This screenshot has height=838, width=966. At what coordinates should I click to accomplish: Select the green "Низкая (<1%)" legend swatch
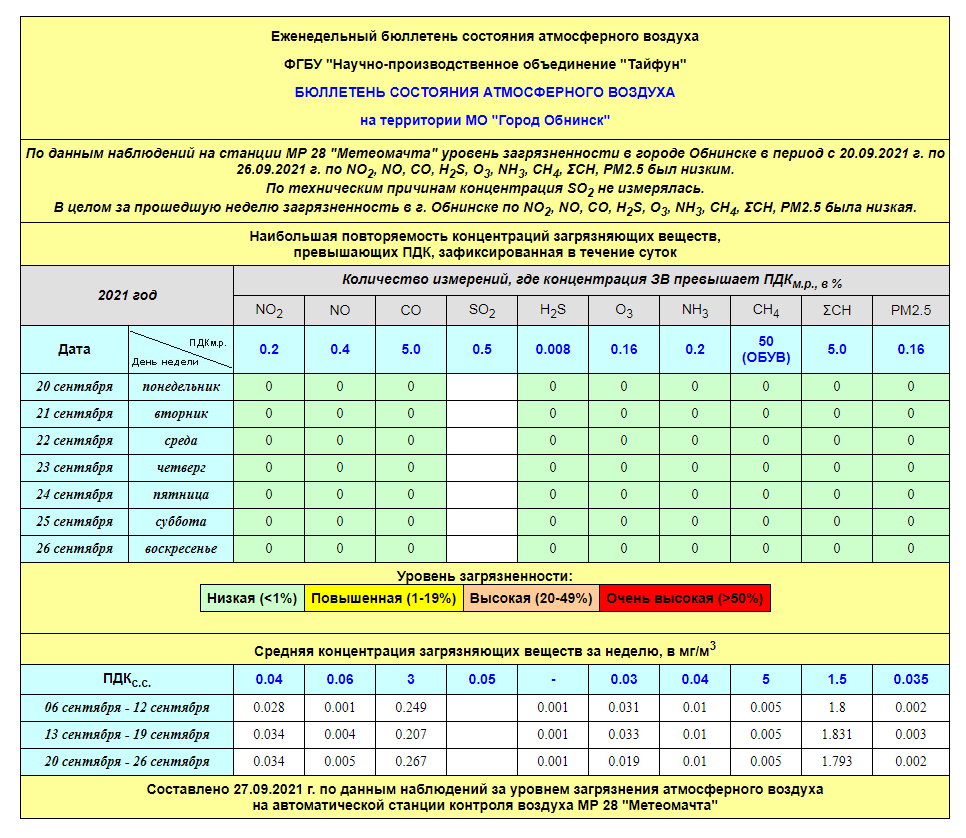click(x=252, y=599)
